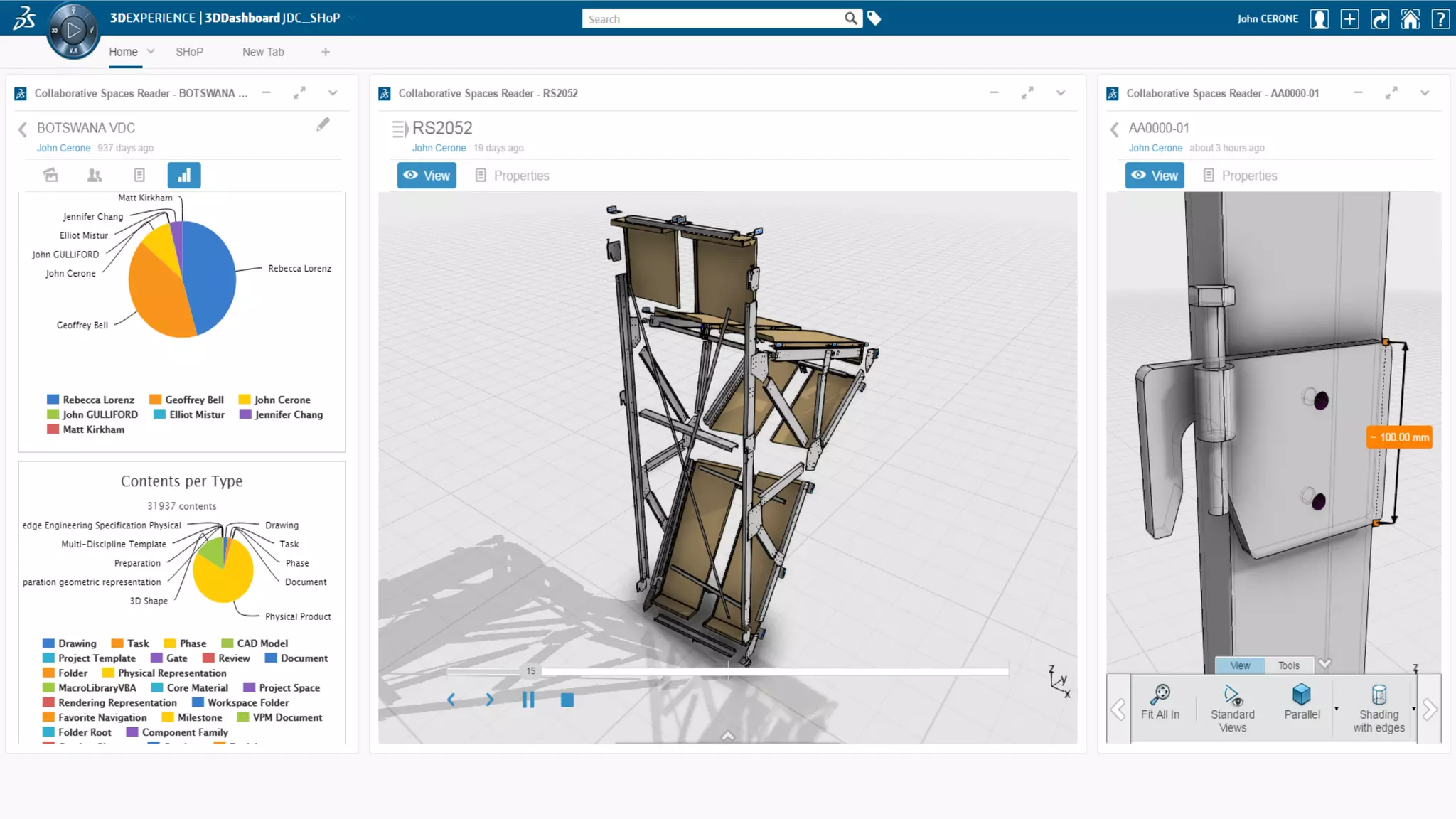
Task: Toggle CAD Model legend entry
Action: (255, 643)
